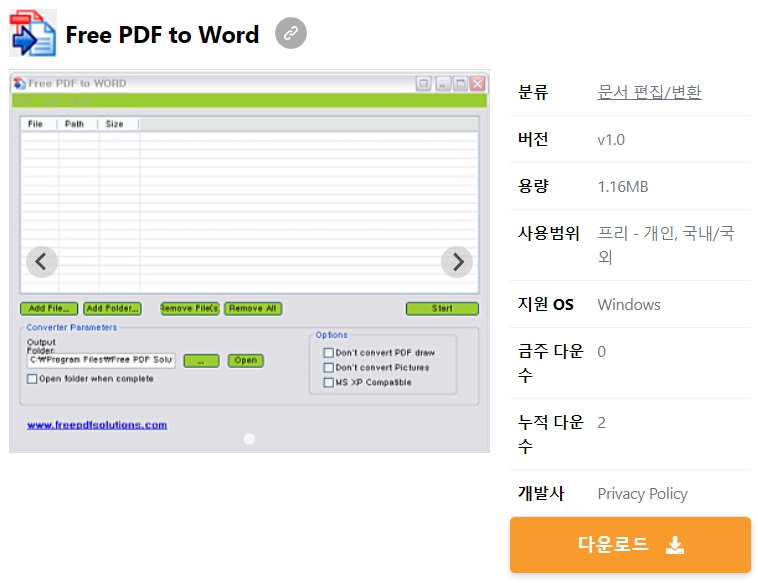
Task: Show the next screenshot with right arrow
Action: pyautogui.click(x=457, y=262)
